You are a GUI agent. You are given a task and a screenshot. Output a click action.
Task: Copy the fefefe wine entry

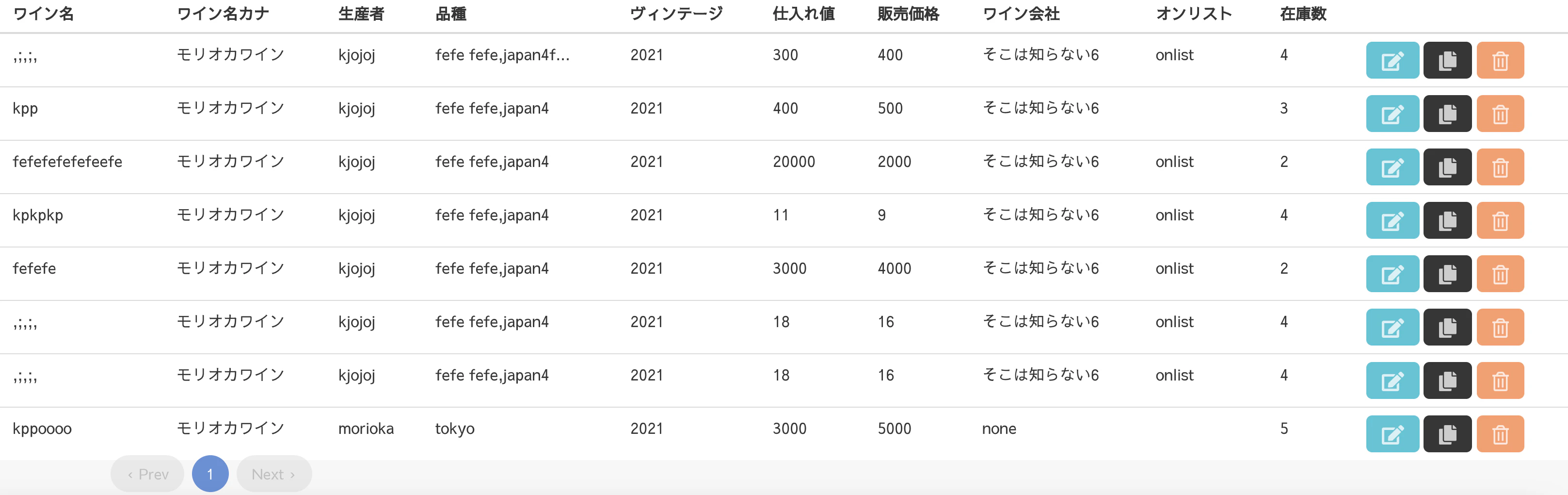point(1447,274)
